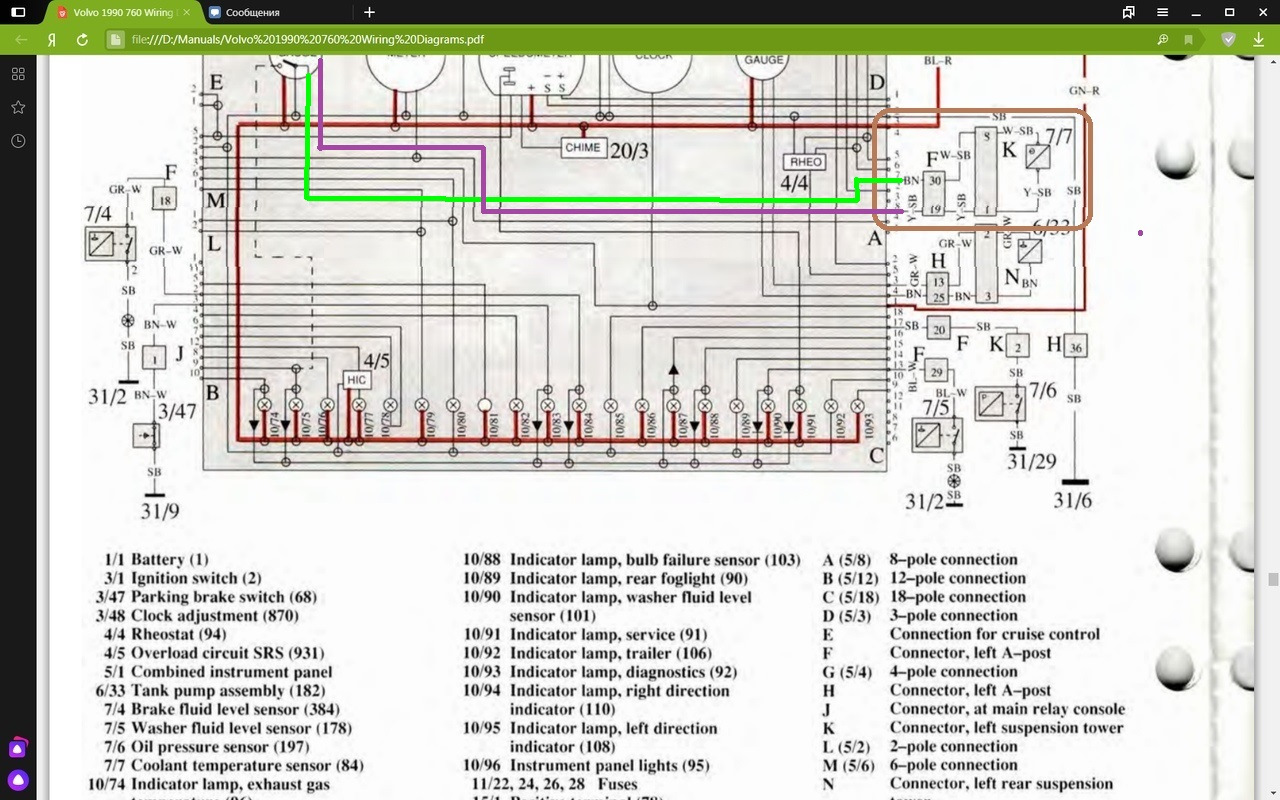Click the HIC box in diagram
The image size is (1280, 800).
point(356,380)
